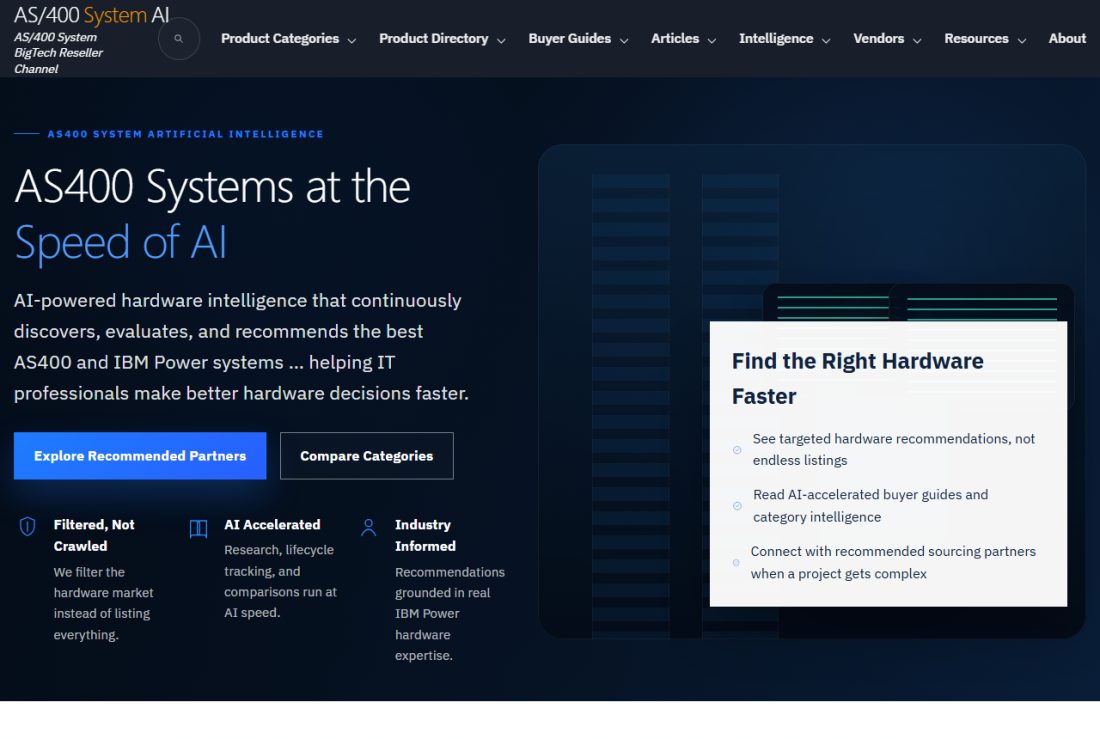
Task: Open the Vendors menu
Action: click(x=887, y=39)
